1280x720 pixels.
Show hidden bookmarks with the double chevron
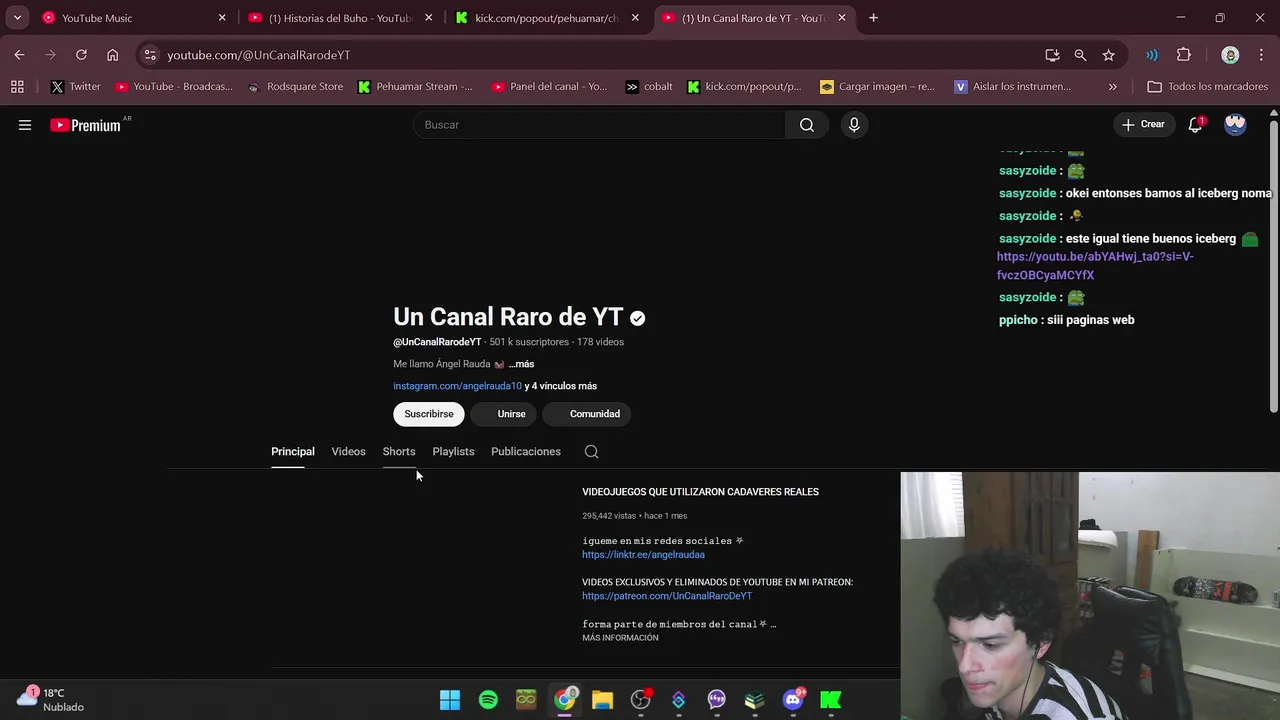pyautogui.click(x=1112, y=87)
